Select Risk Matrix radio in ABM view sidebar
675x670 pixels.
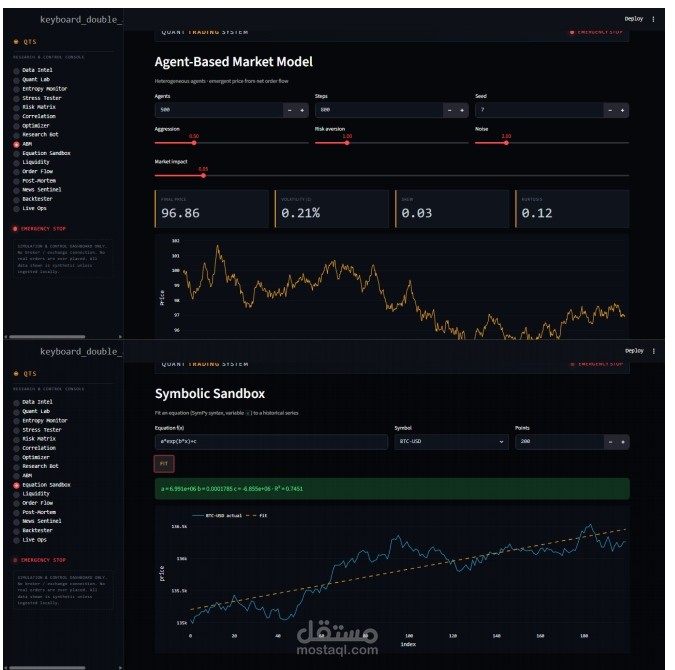pos(16,108)
